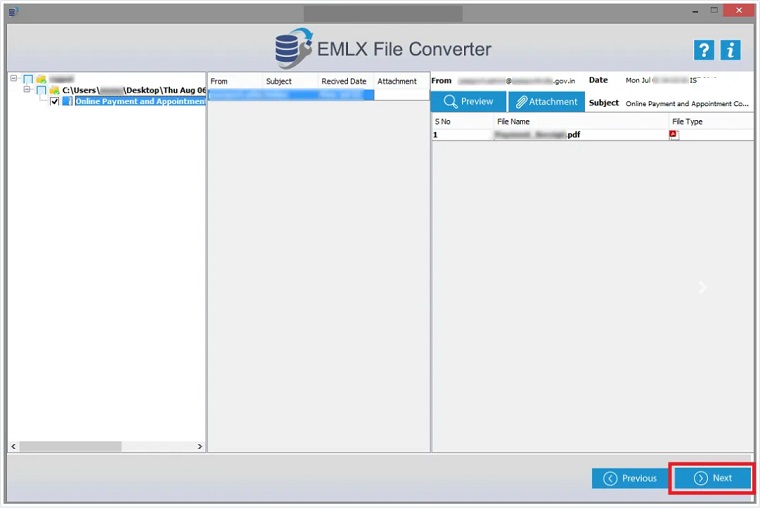Select Online Payment and Appointment tree item
Screen dimensions: 760x508
140,101
